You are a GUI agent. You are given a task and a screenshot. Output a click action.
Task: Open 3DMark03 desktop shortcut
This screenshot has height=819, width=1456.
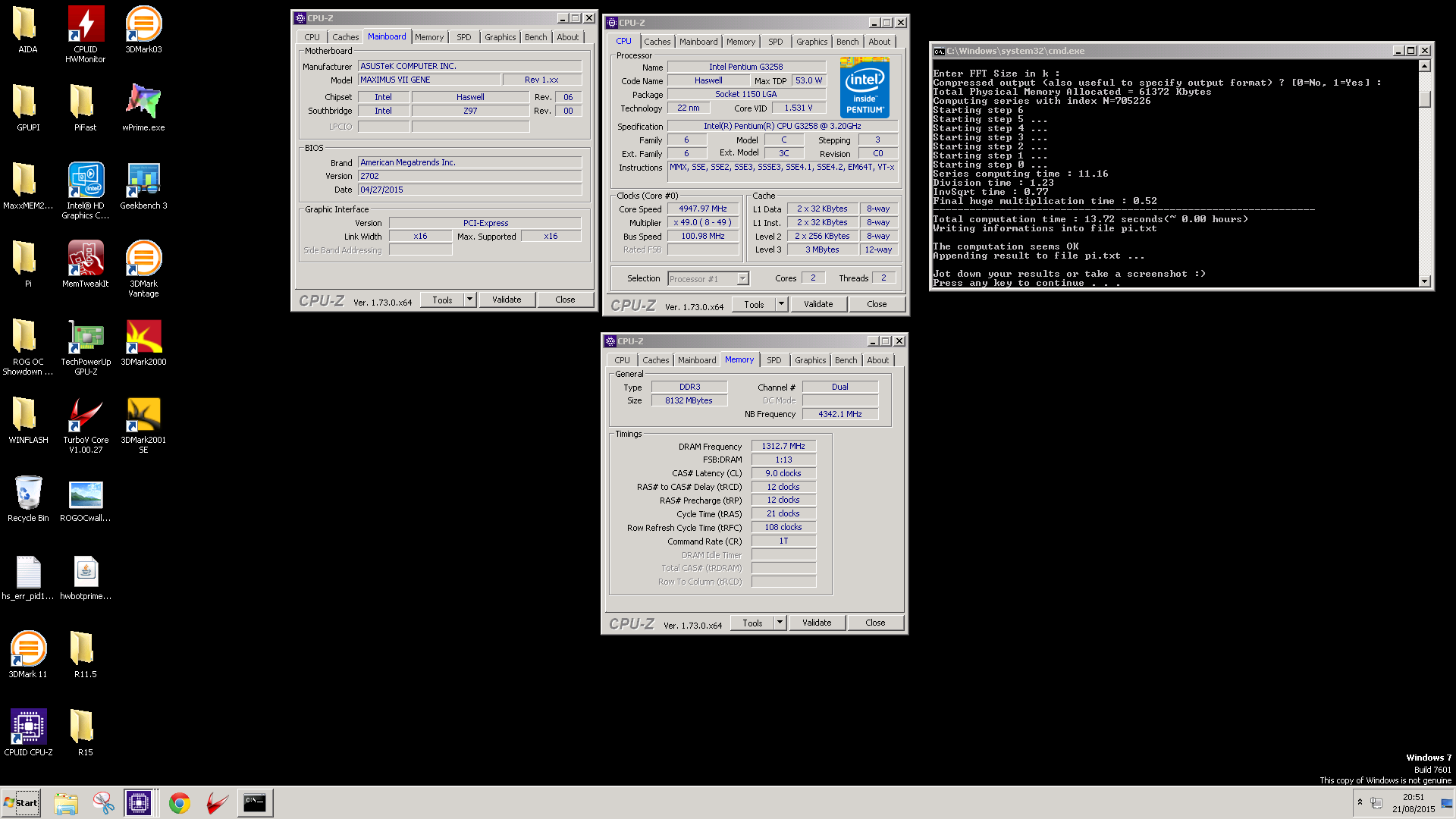143,30
